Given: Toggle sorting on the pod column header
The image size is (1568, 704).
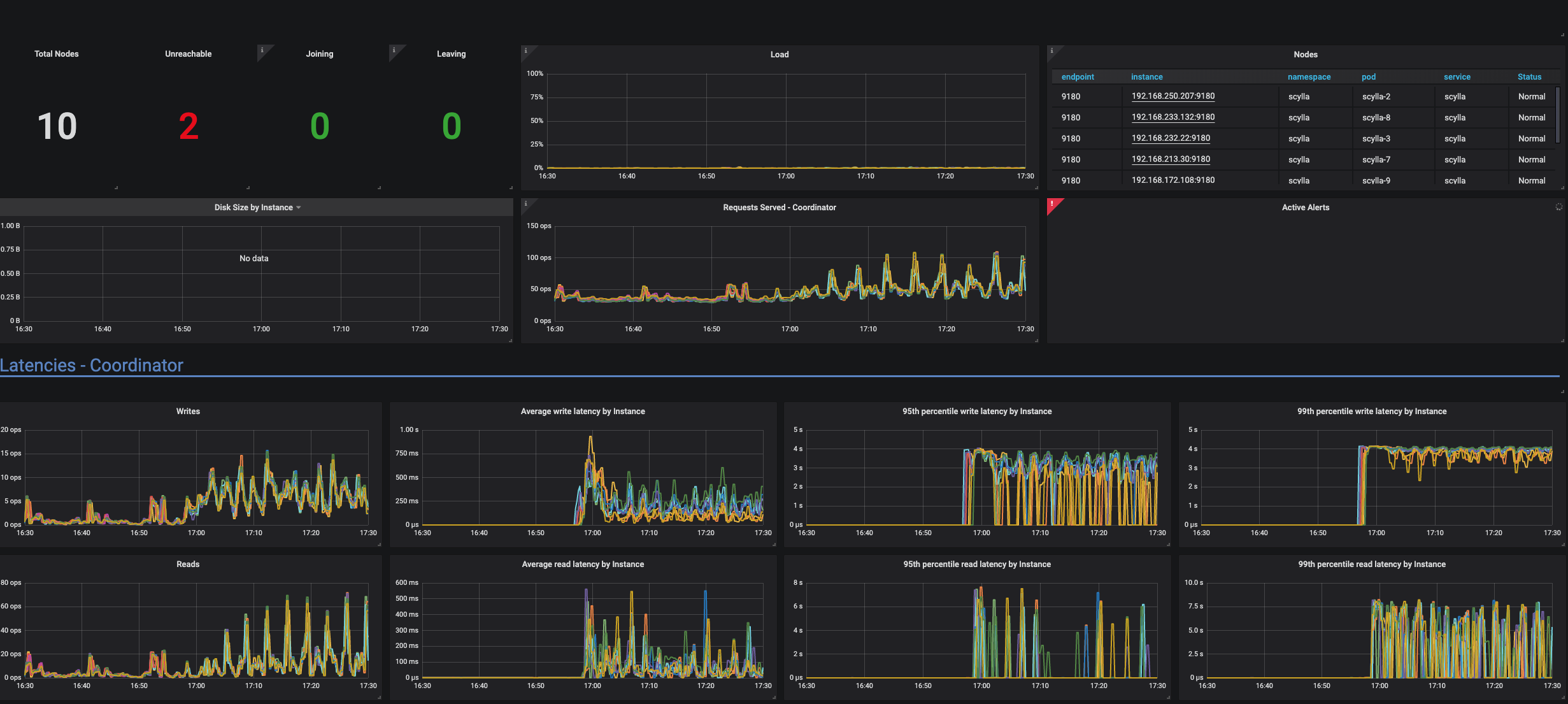Looking at the screenshot, I should click(1368, 76).
